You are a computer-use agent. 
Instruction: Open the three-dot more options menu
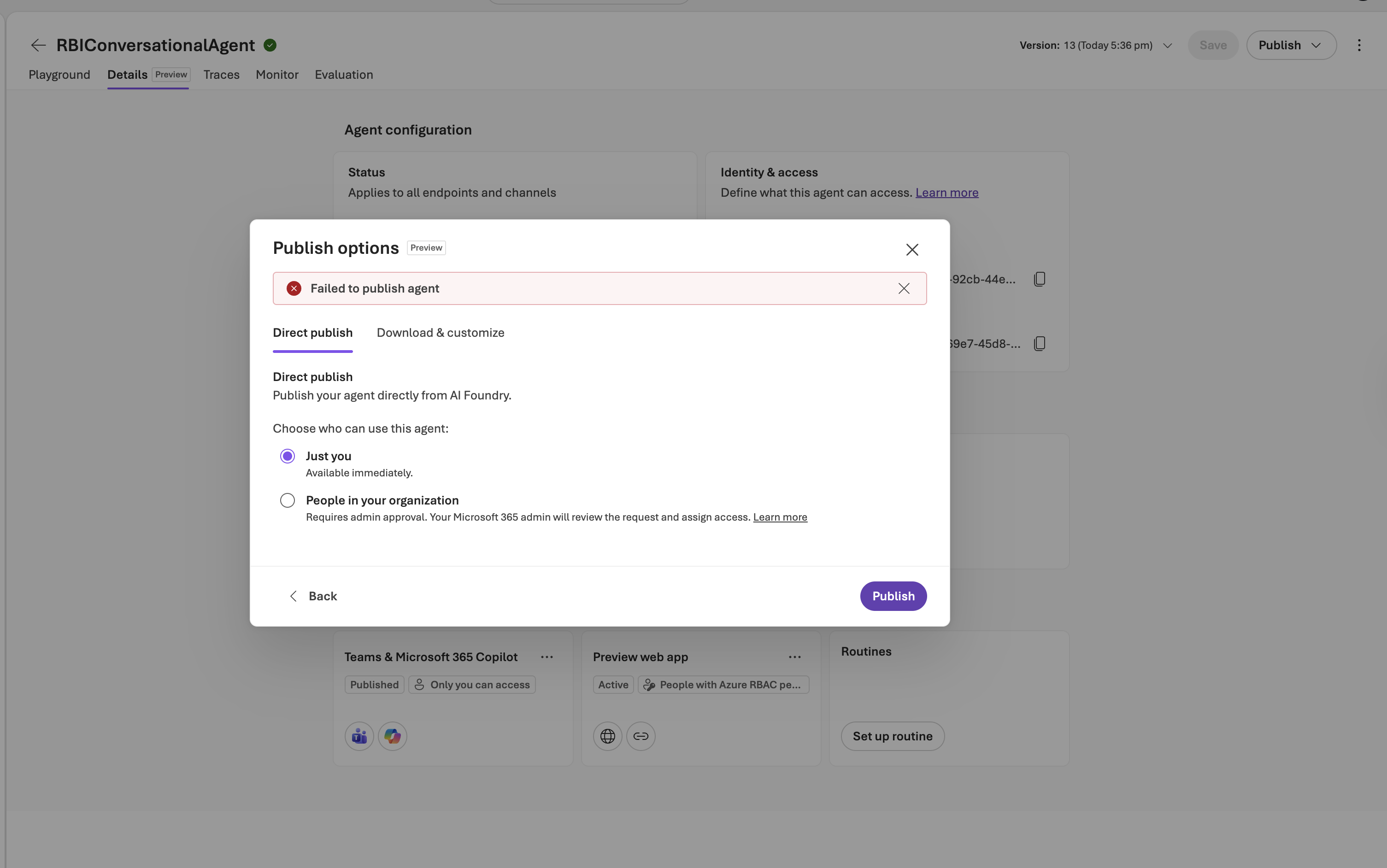[x=1359, y=45]
